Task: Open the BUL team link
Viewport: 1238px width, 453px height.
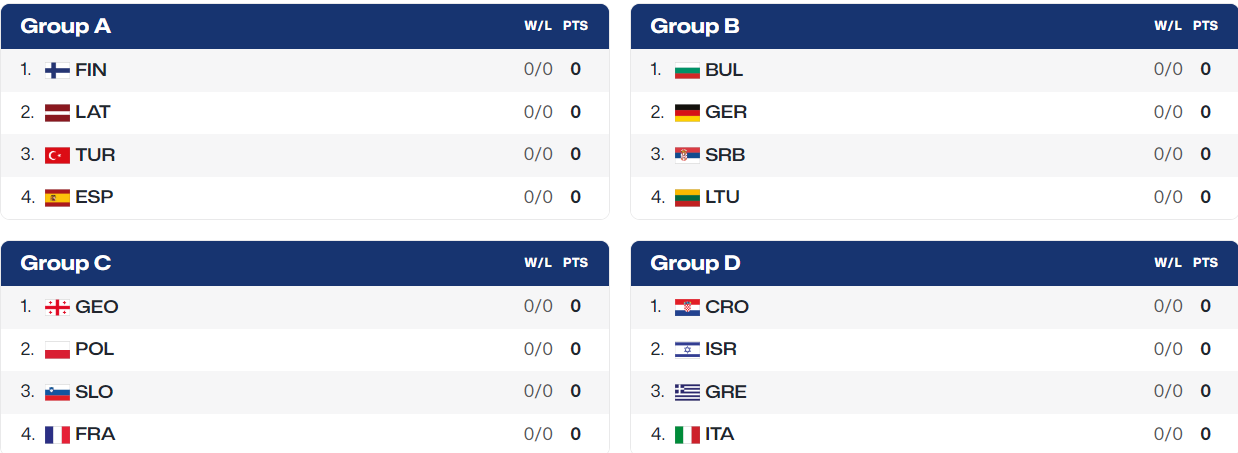Action: click(724, 70)
